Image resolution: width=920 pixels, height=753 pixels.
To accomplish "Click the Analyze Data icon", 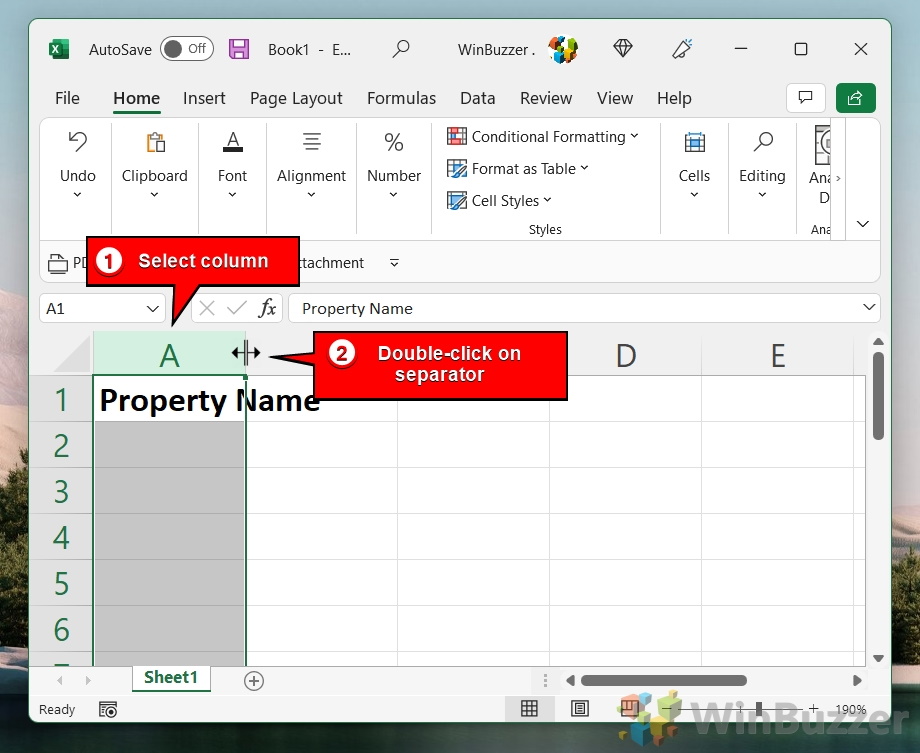I will pyautogui.click(x=822, y=146).
